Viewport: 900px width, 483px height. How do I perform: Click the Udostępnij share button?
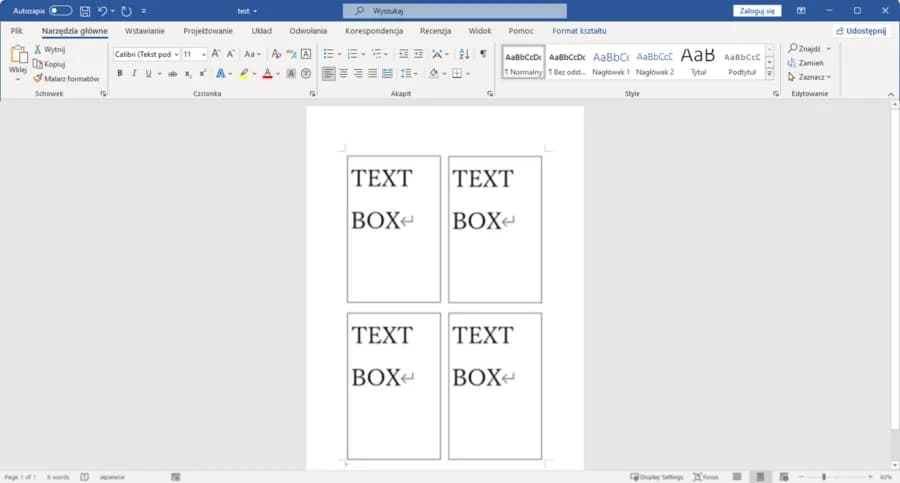click(x=860, y=31)
